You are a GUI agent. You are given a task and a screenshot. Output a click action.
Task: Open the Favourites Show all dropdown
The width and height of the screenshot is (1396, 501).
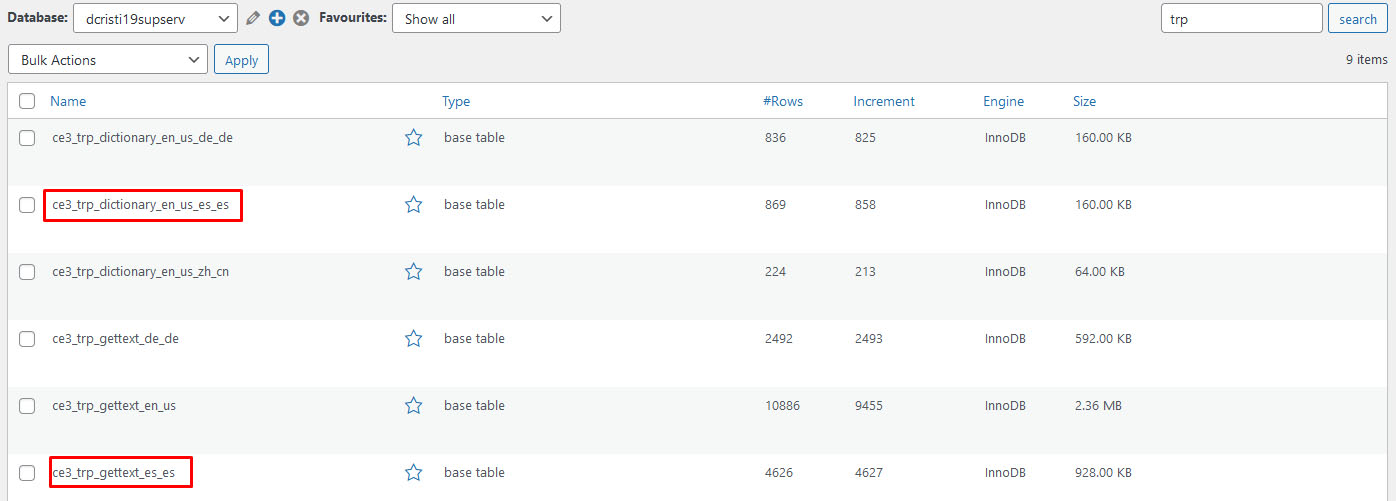pyautogui.click(x=476, y=18)
